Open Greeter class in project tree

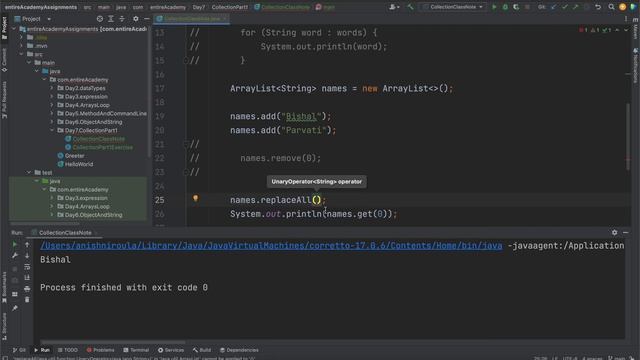click(x=75, y=156)
